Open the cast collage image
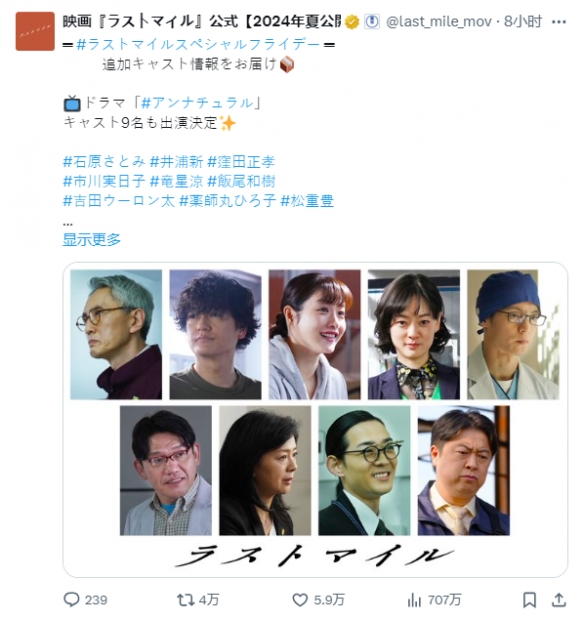The image size is (584, 621). (x=315, y=420)
